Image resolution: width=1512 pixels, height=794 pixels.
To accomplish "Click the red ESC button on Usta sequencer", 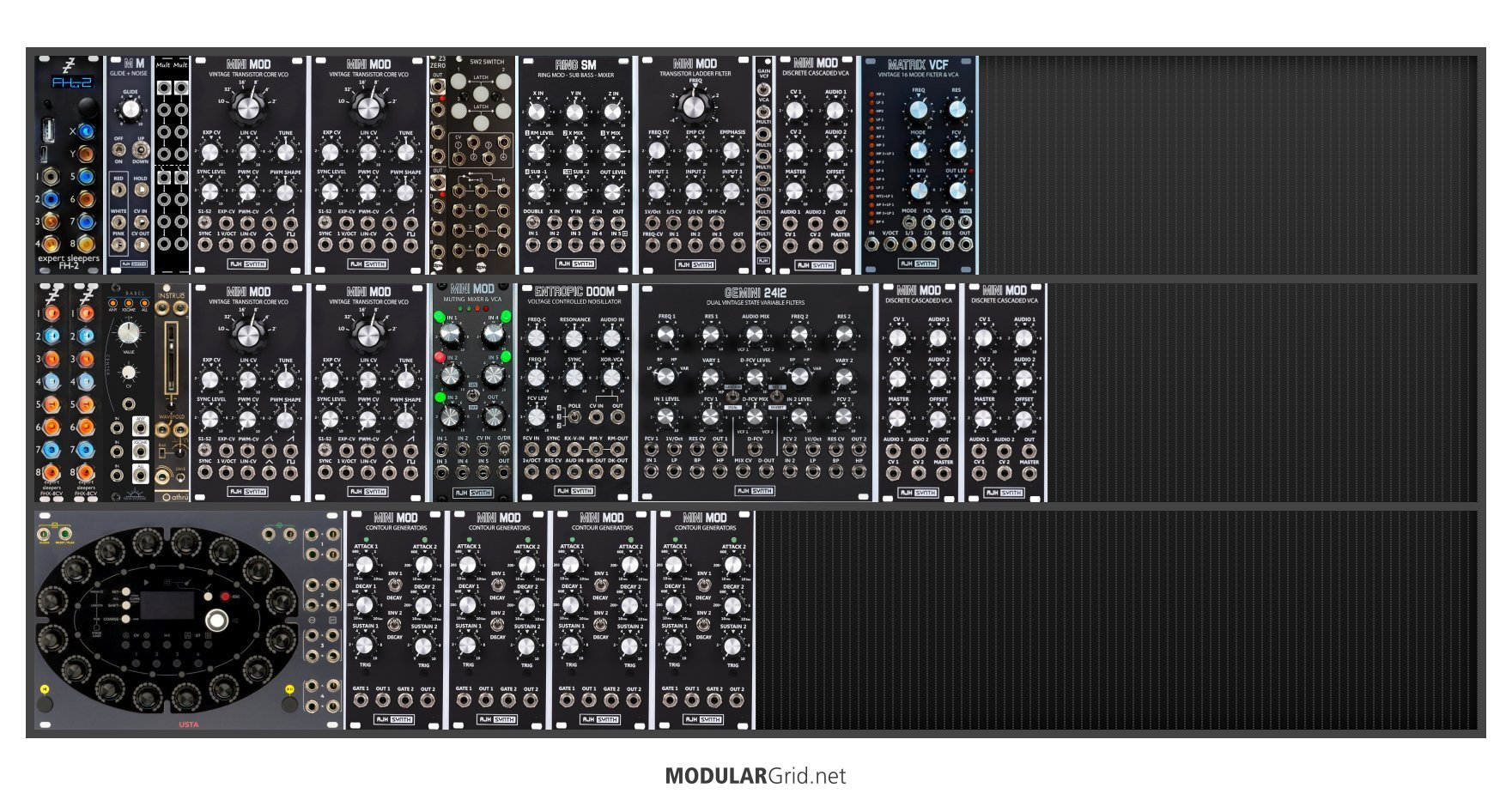I will (225, 596).
